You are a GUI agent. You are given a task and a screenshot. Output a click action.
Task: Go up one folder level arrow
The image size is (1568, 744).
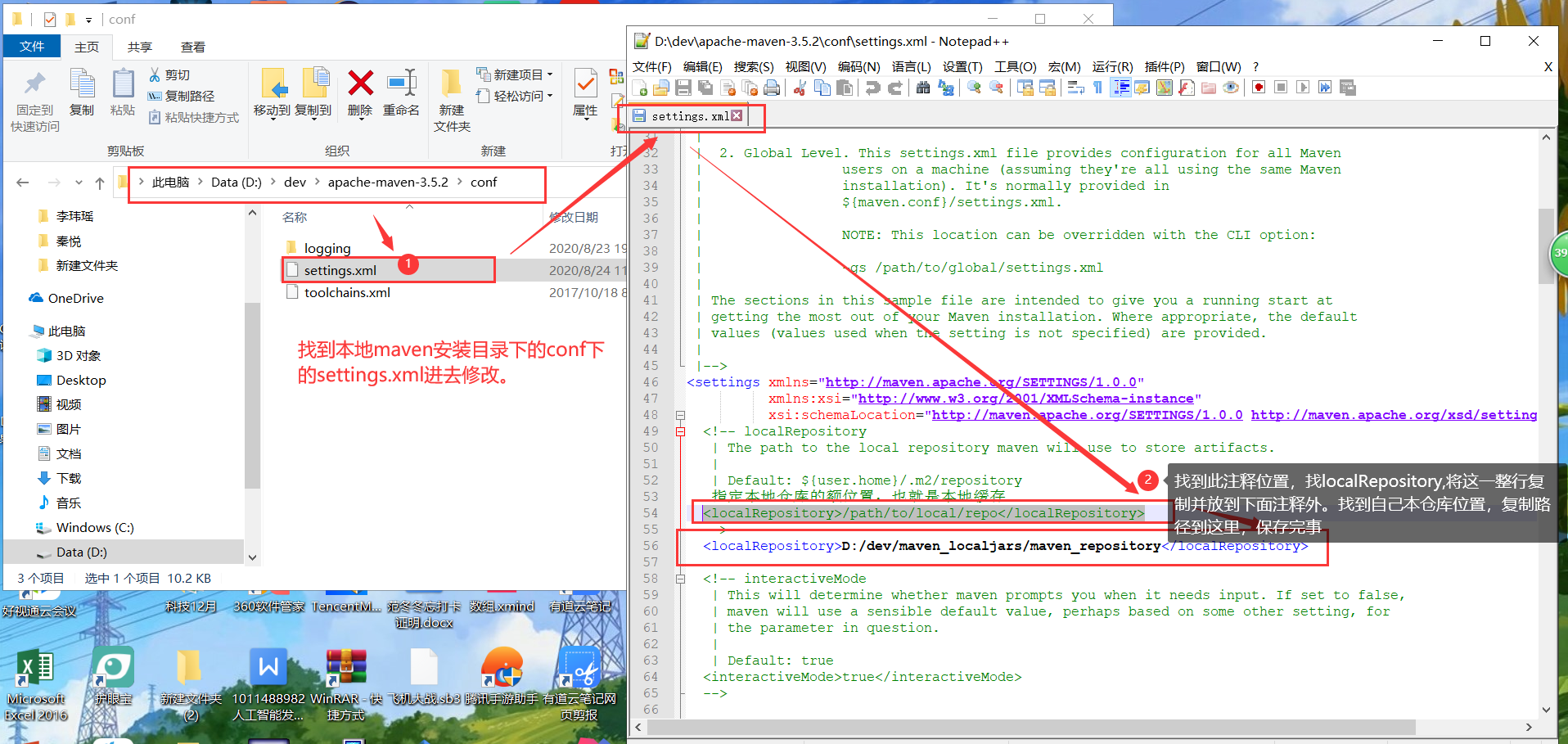pos(100,183)
